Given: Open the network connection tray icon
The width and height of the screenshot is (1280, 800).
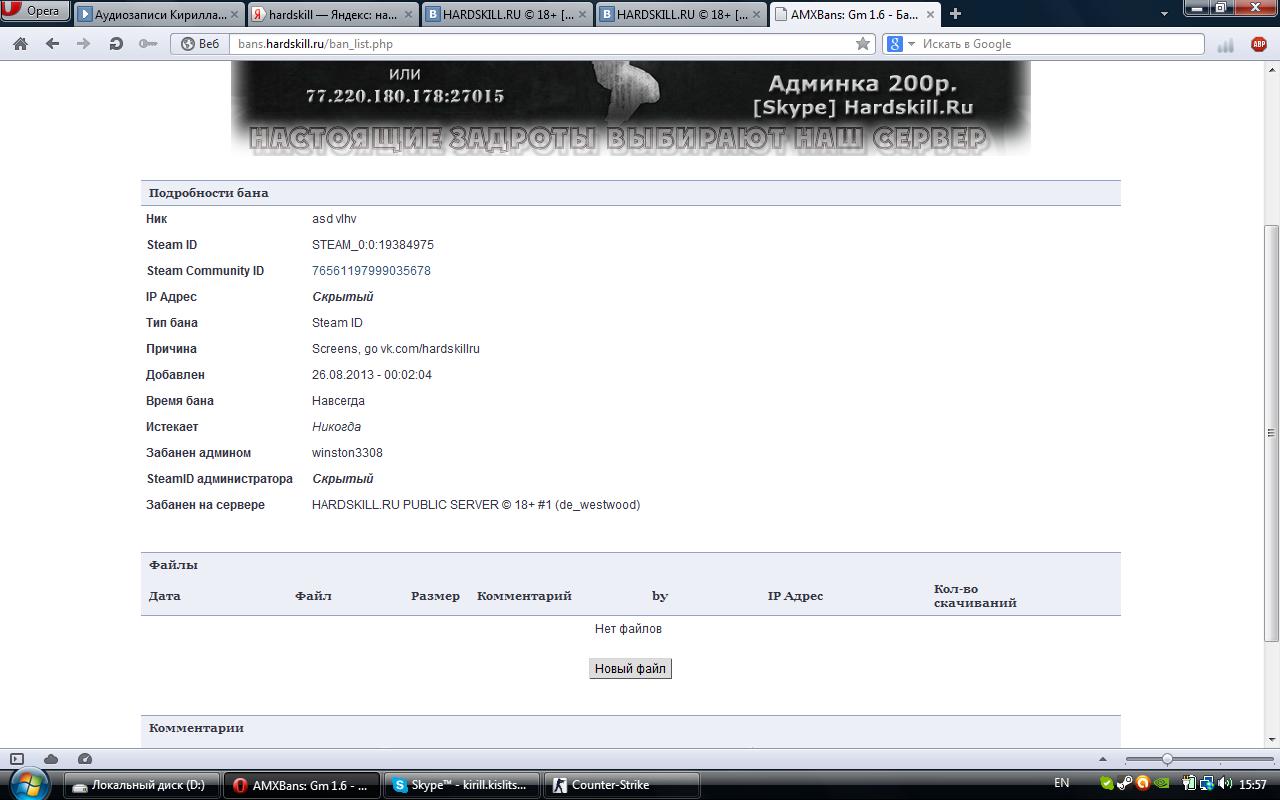Looking at the screenshot, I should click(x=1207, y=784).
